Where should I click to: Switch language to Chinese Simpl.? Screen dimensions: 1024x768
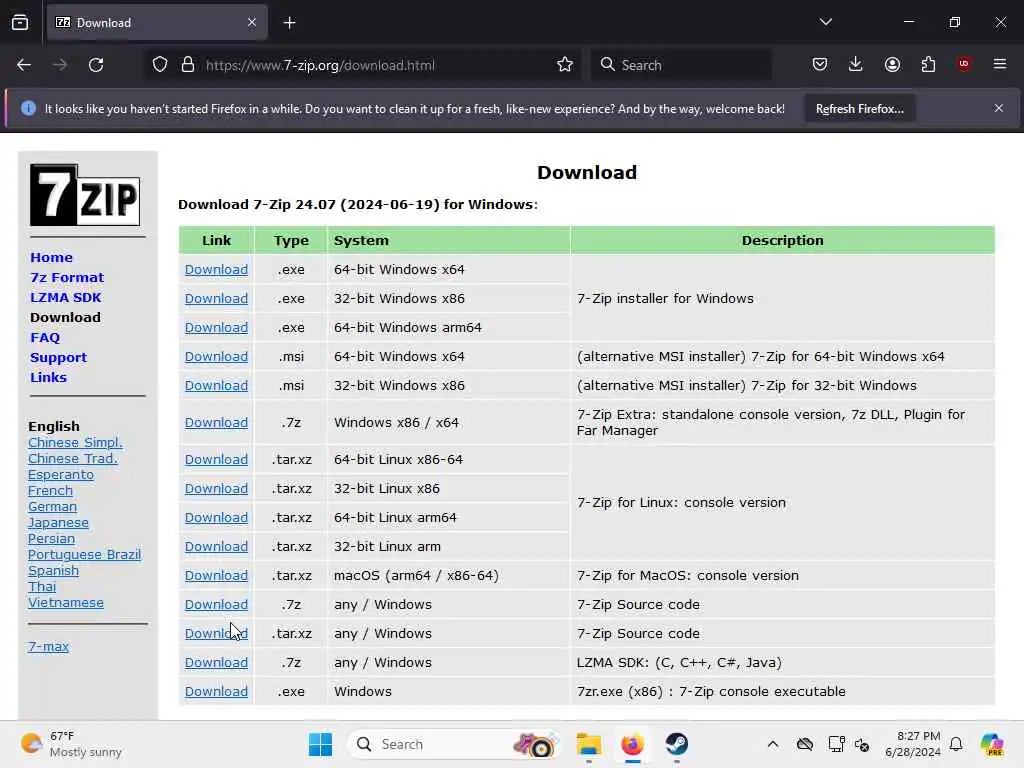[x=75, y=443]
